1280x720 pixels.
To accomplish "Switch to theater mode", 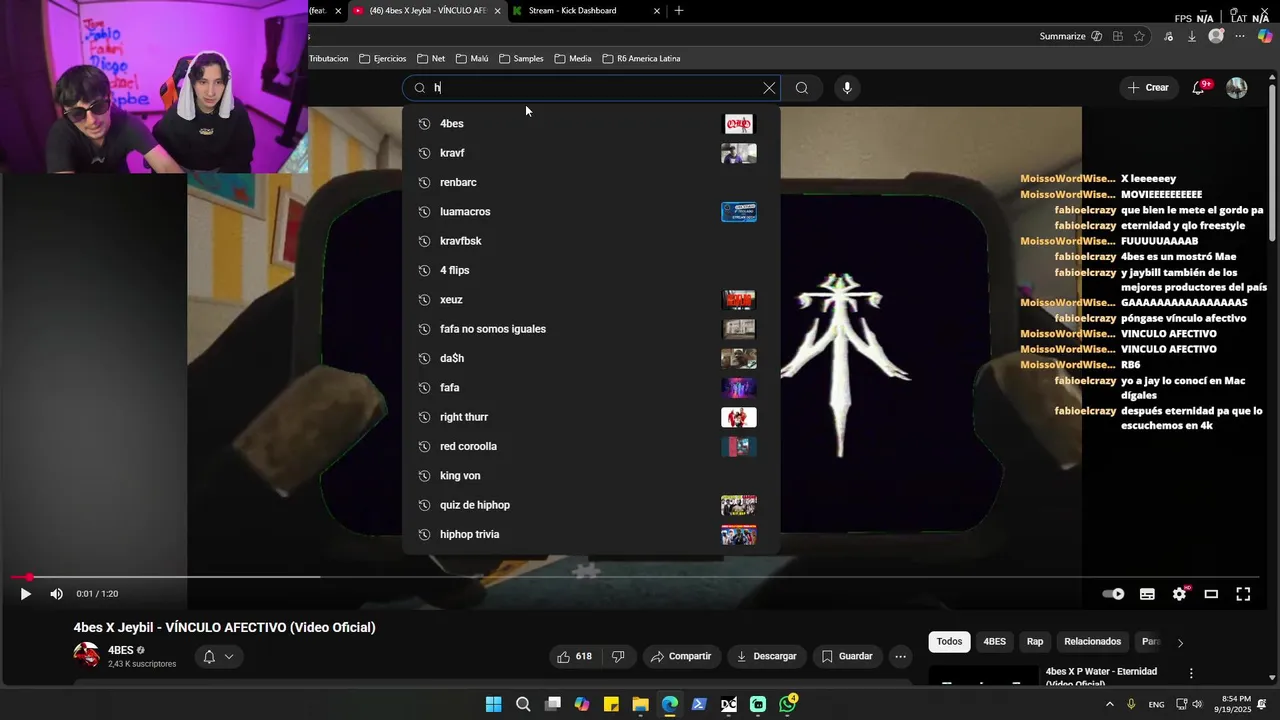I will coord(1211,594).
